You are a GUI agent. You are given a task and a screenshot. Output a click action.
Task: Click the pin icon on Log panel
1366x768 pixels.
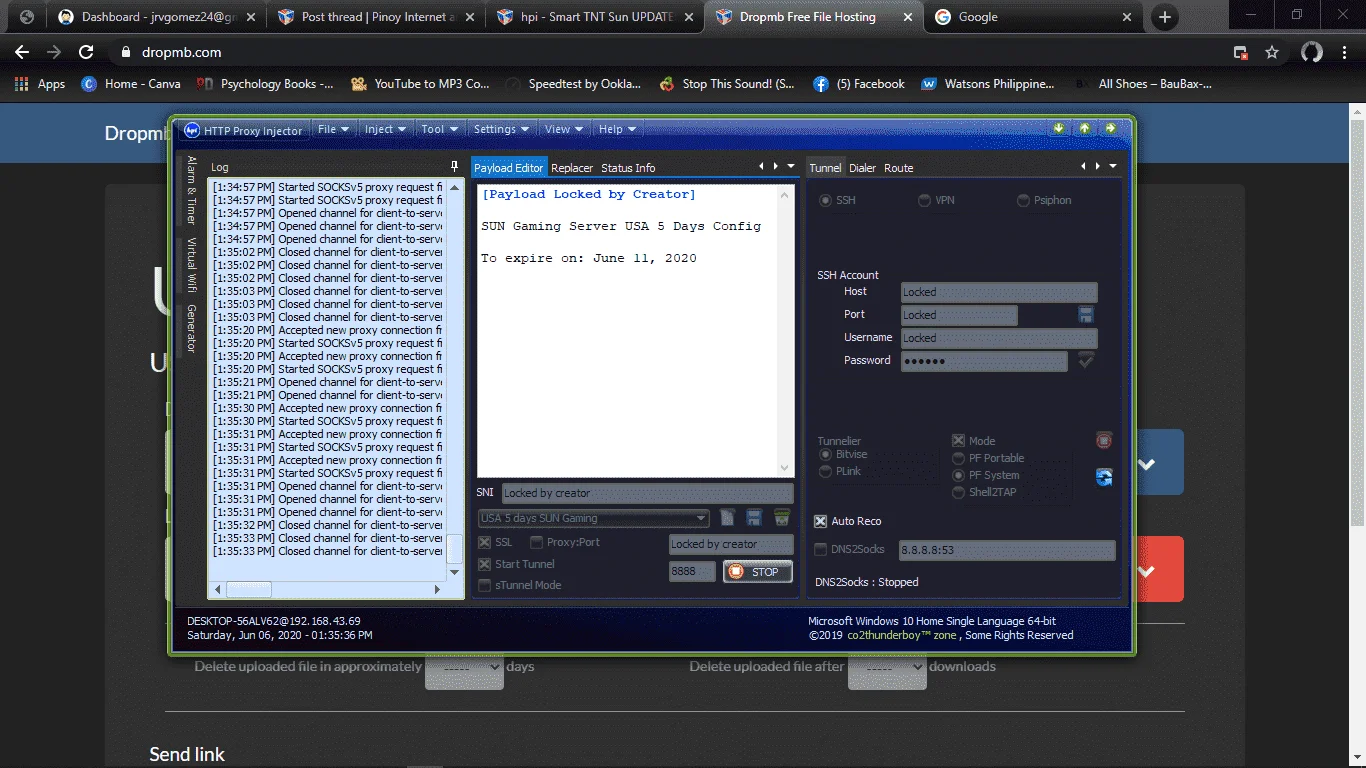(455, 167)
